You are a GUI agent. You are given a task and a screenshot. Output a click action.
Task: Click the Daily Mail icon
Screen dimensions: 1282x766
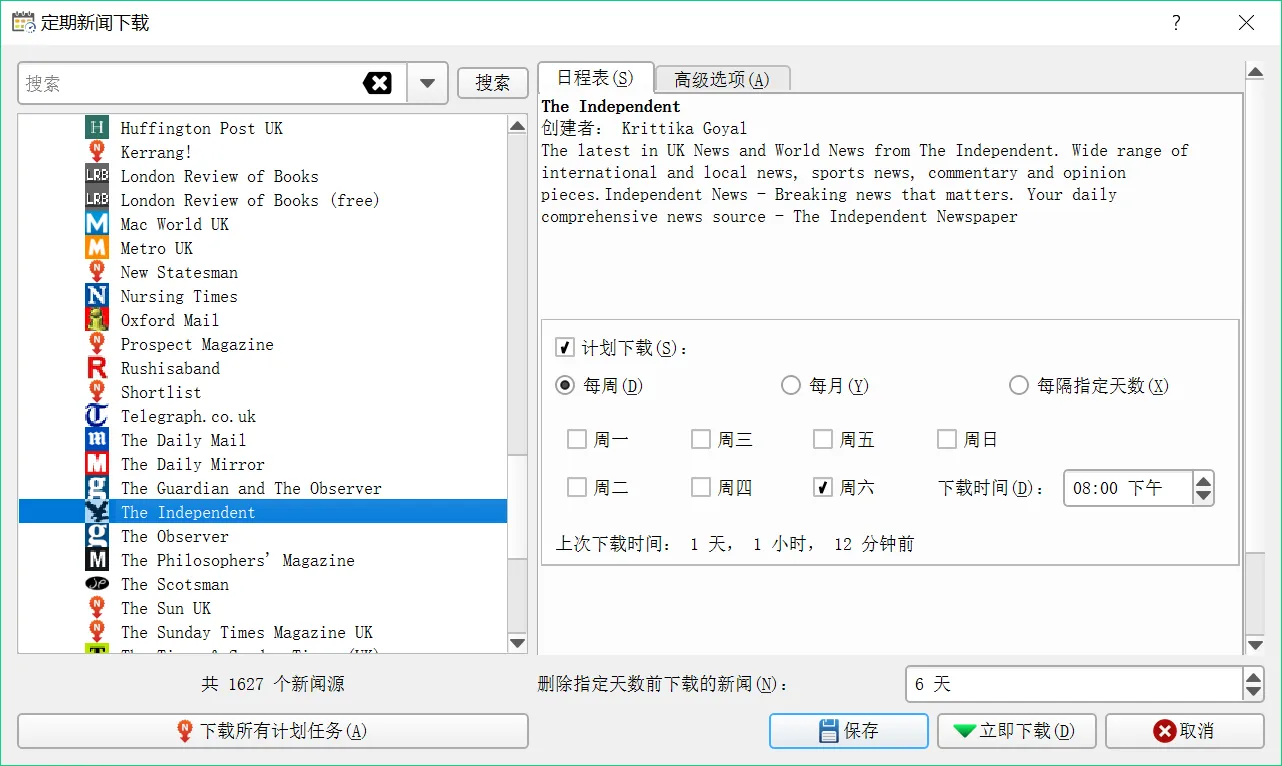pos(97,440)
